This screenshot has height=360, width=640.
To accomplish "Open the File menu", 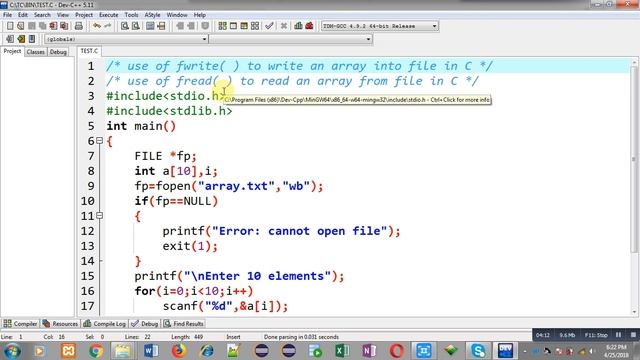I will (7, 15).
